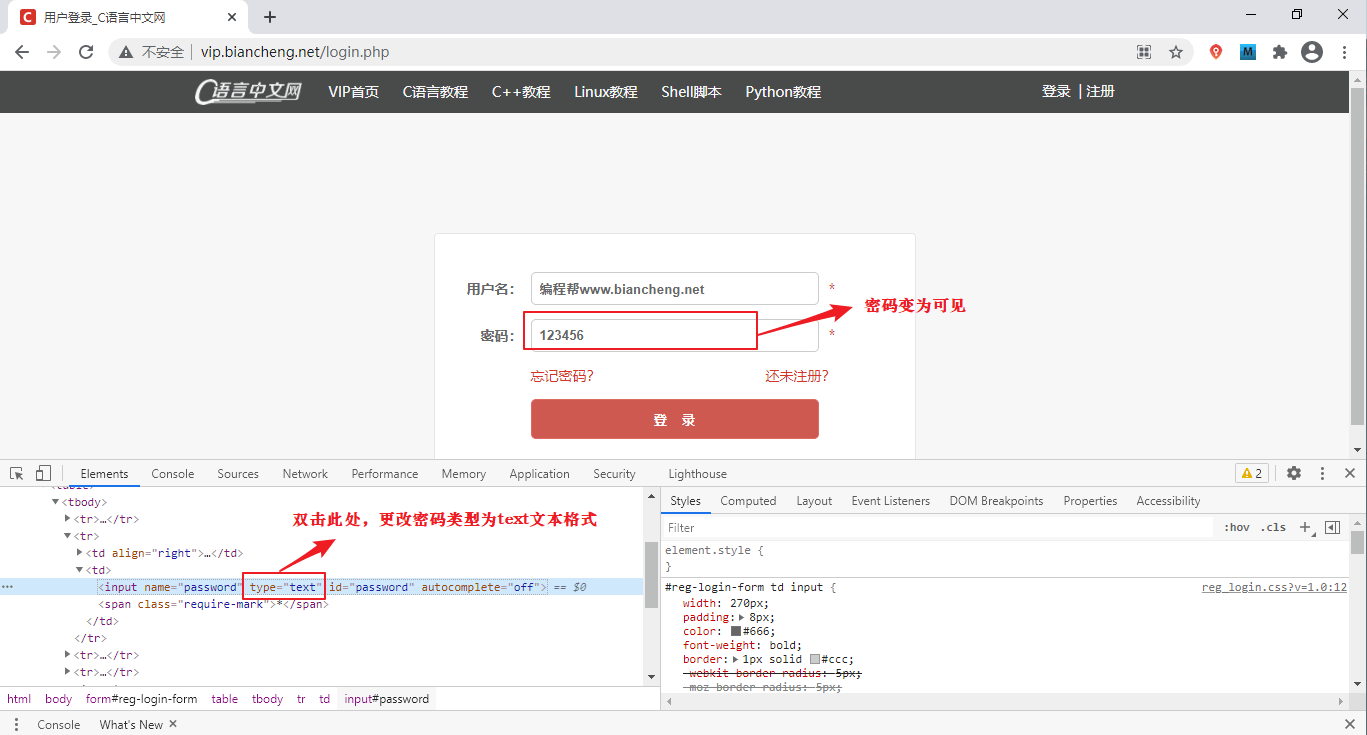Viewport: 1367px width, 735px height.
Task: Collapse the td node containing the input
Action: (80, 570)
